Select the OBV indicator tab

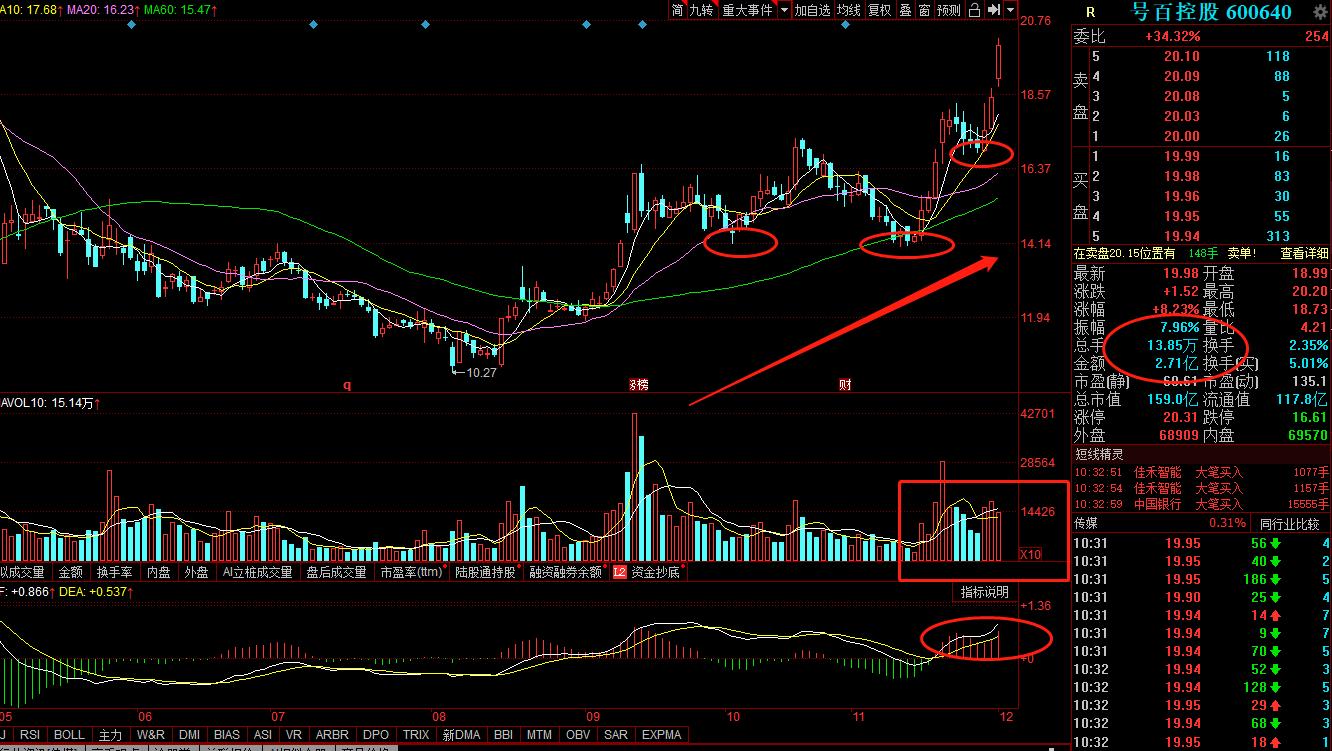point(578,735)
